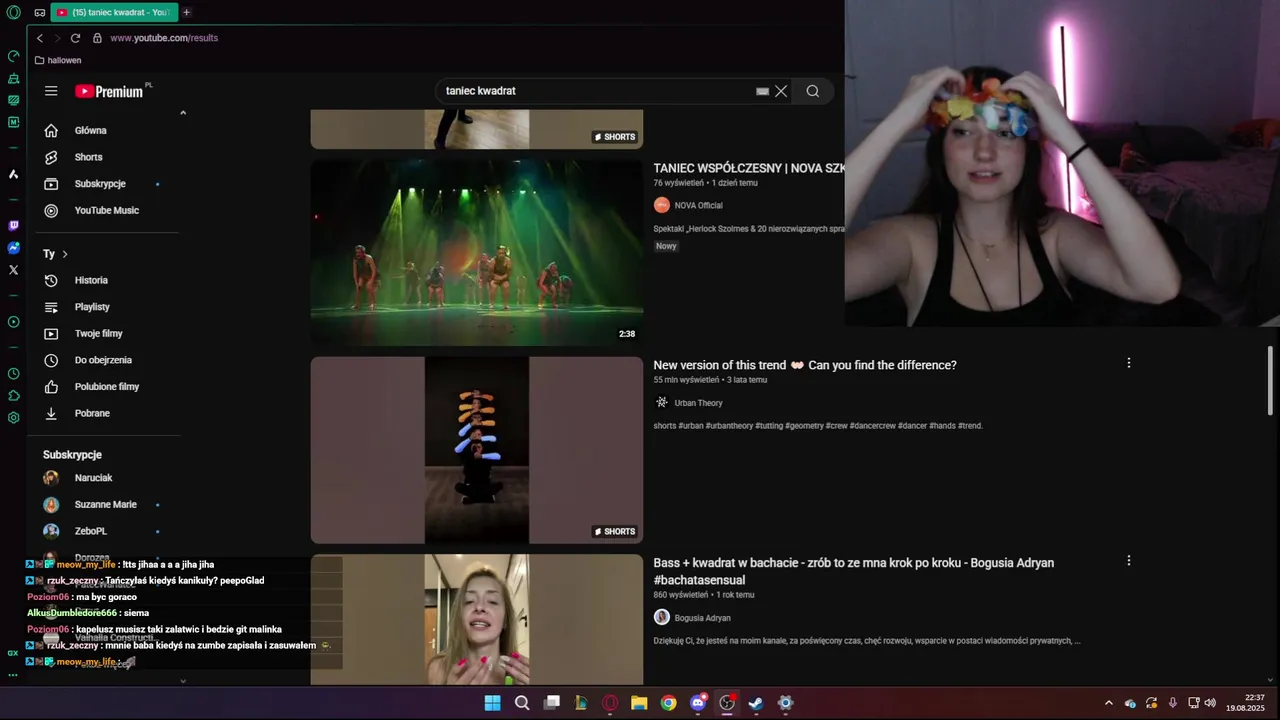This screenshot has width=1280, height=720.
Task: Open extensions cube in Opera sidebar
Action: point(13,396)
